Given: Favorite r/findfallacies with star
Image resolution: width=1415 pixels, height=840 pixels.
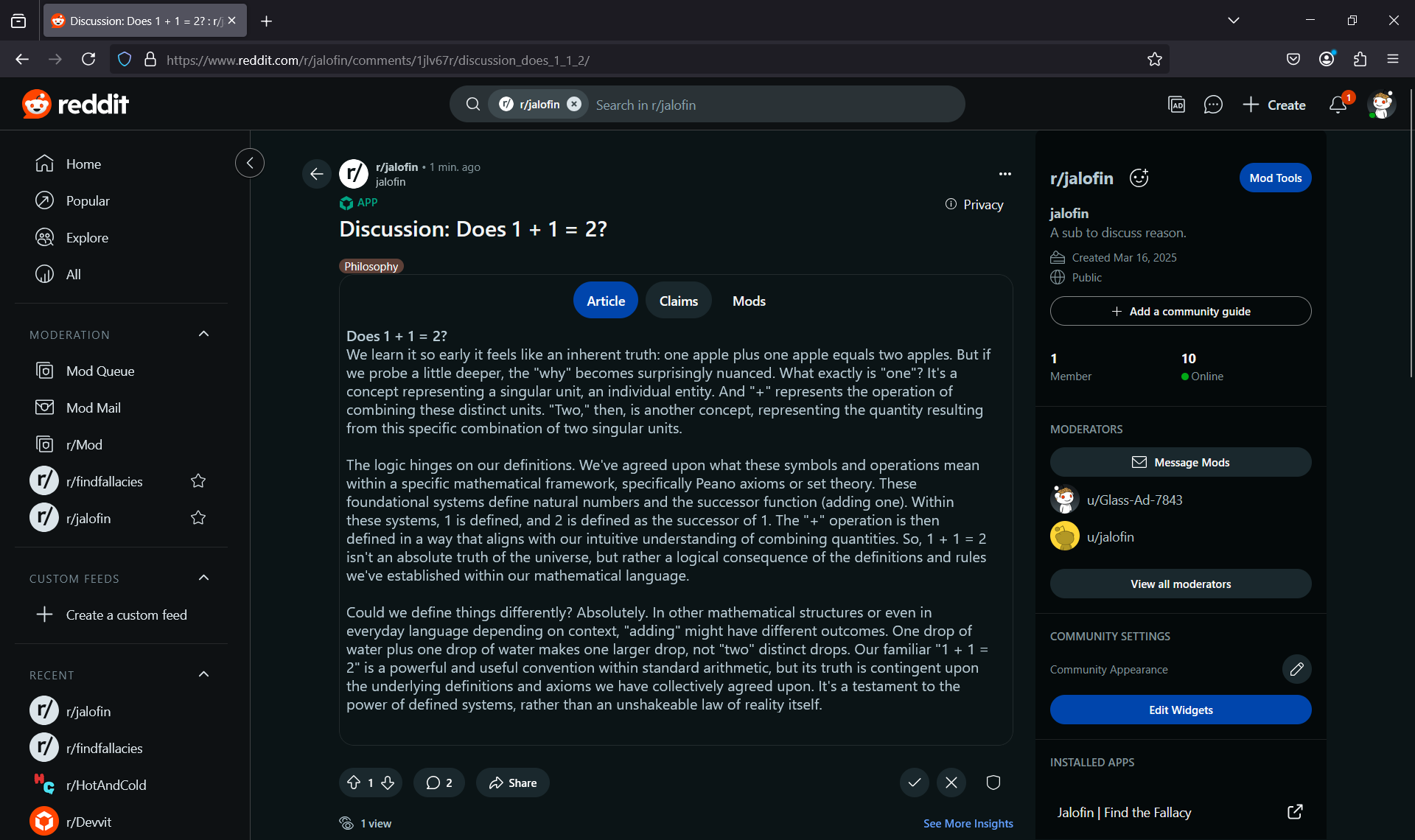Looking at the screenshot, I should pos(198,481).
